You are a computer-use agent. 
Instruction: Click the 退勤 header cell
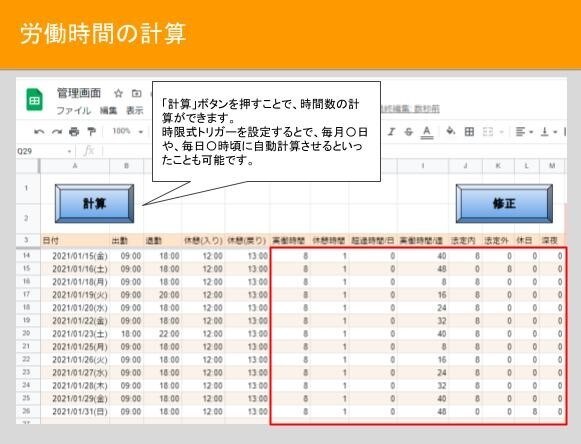[162, 241]
